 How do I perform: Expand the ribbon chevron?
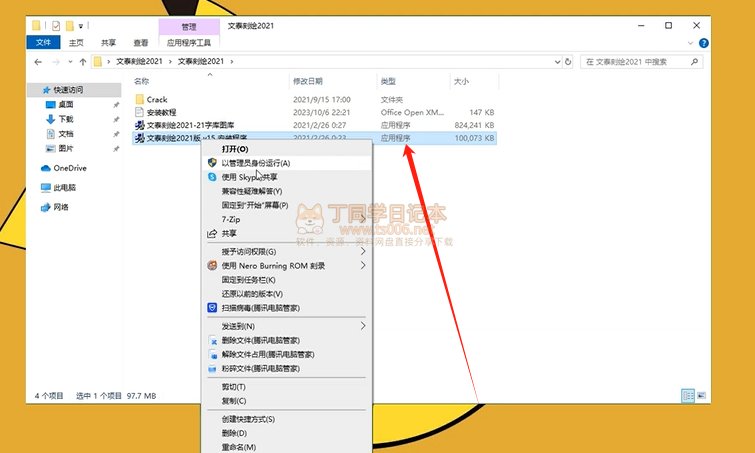point(690,43)
